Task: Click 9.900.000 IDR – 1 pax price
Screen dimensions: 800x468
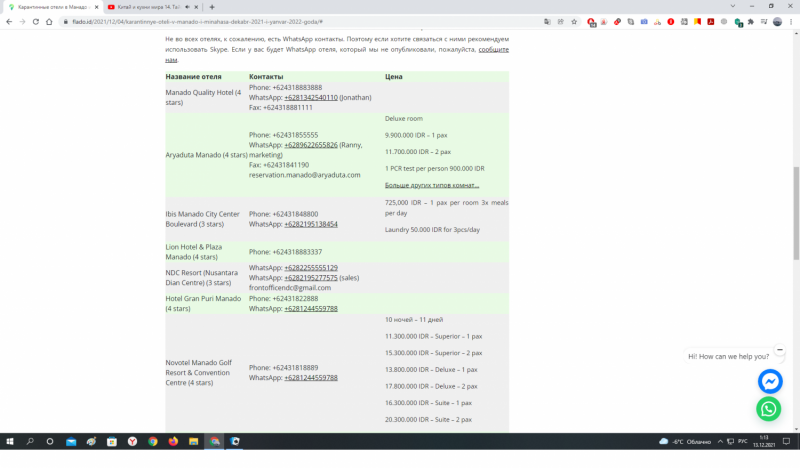Action: pyautogui.click(x=416, y=135)
